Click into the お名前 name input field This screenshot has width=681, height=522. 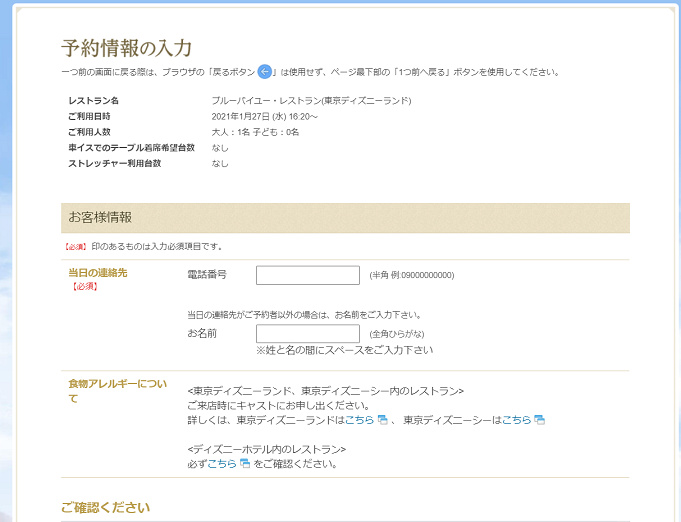[307, 334]
